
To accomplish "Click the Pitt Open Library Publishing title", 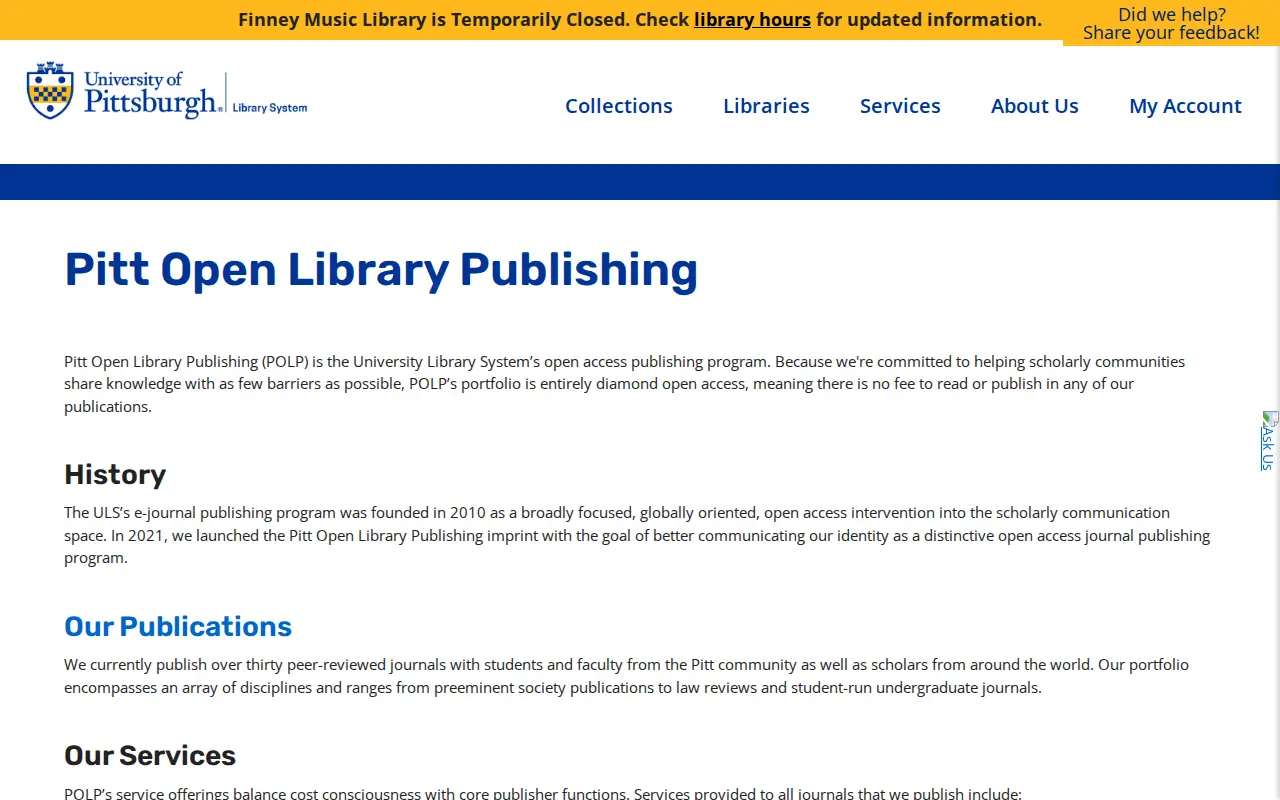I will [381, 270].
